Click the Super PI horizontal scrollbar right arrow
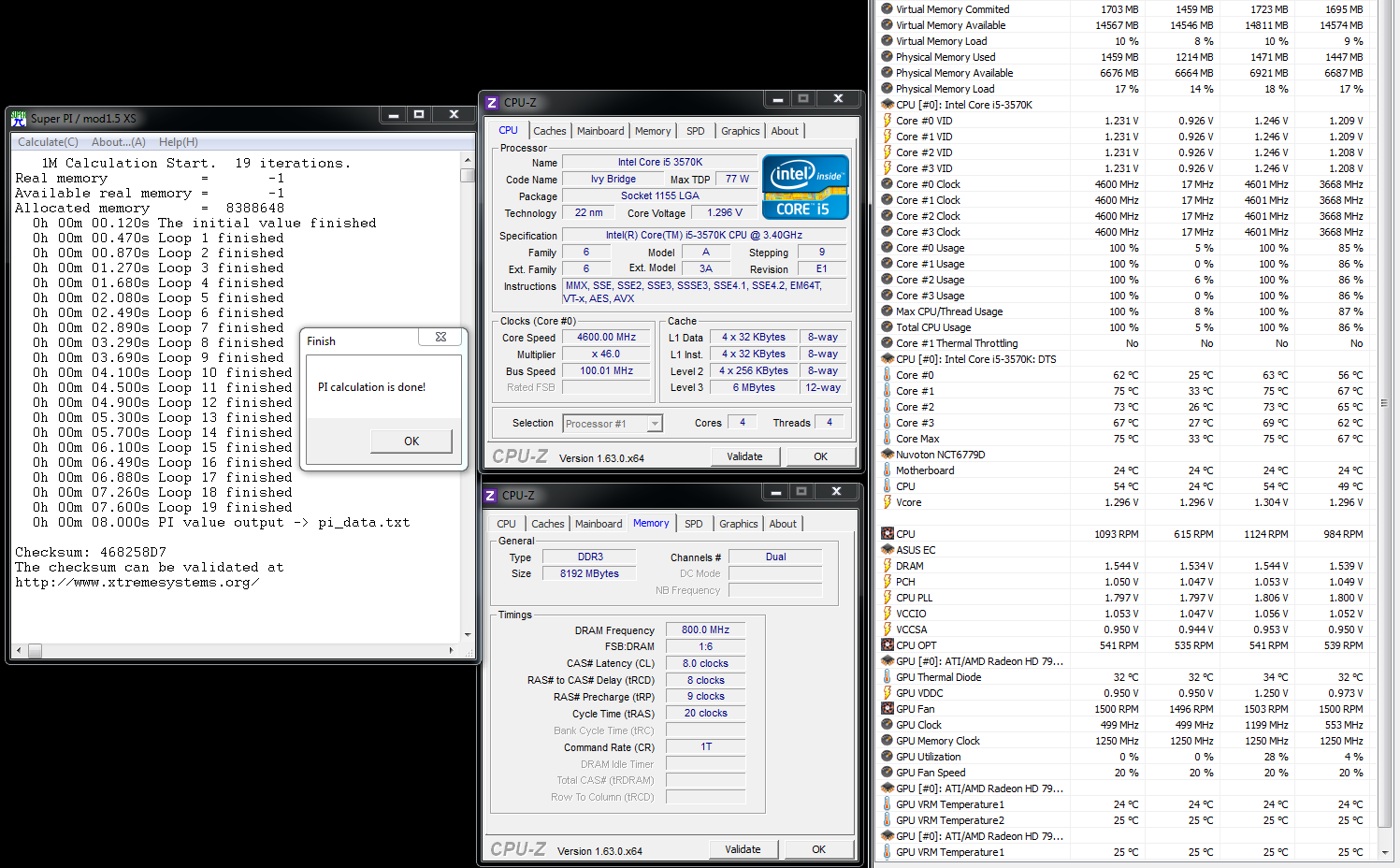Image resolution: width=1400 pixels, height=868 pixels. [x=451, y=650]
